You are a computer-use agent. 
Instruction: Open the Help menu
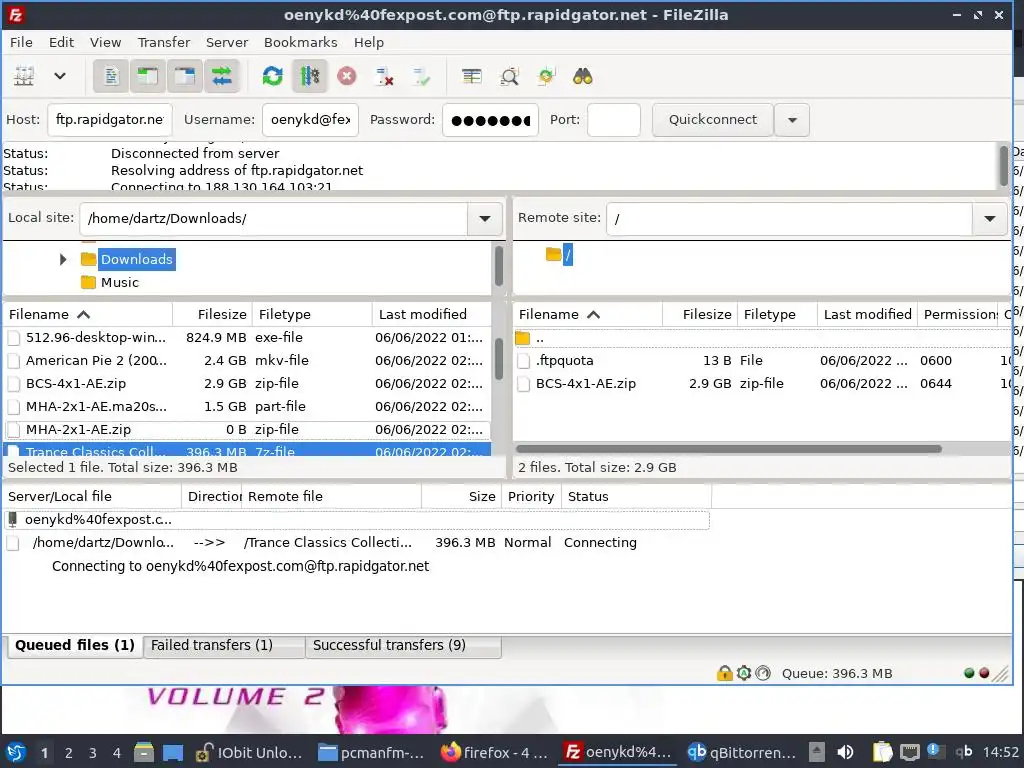(369, 42)
